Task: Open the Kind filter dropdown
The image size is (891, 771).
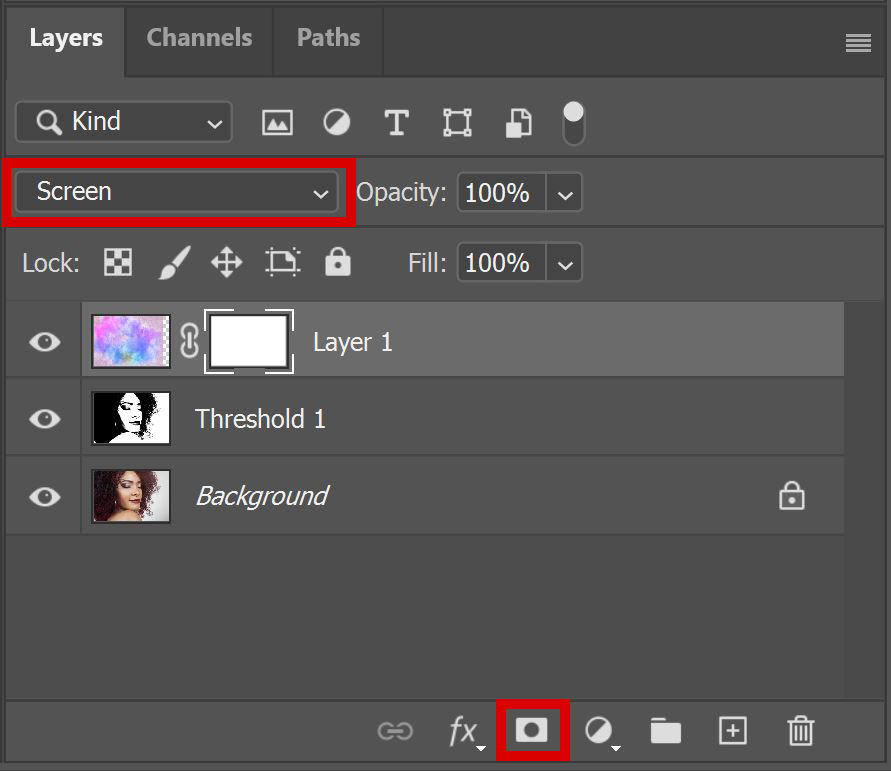Action: [124, 122]
